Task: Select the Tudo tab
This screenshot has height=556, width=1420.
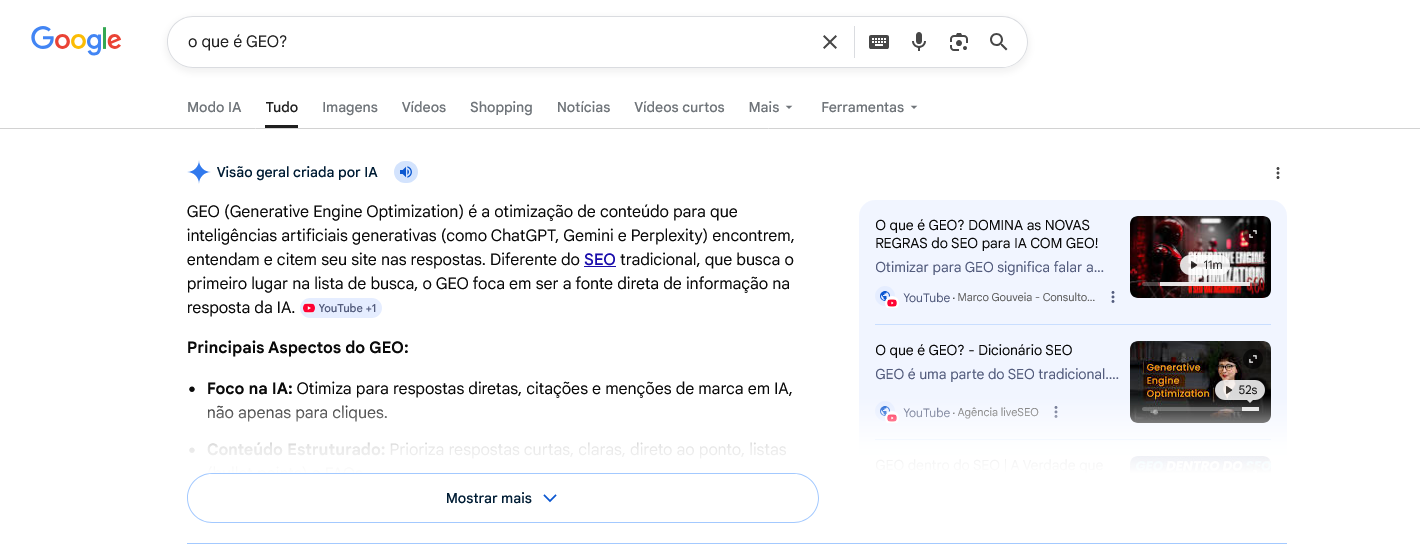Action: click(282, 107)
